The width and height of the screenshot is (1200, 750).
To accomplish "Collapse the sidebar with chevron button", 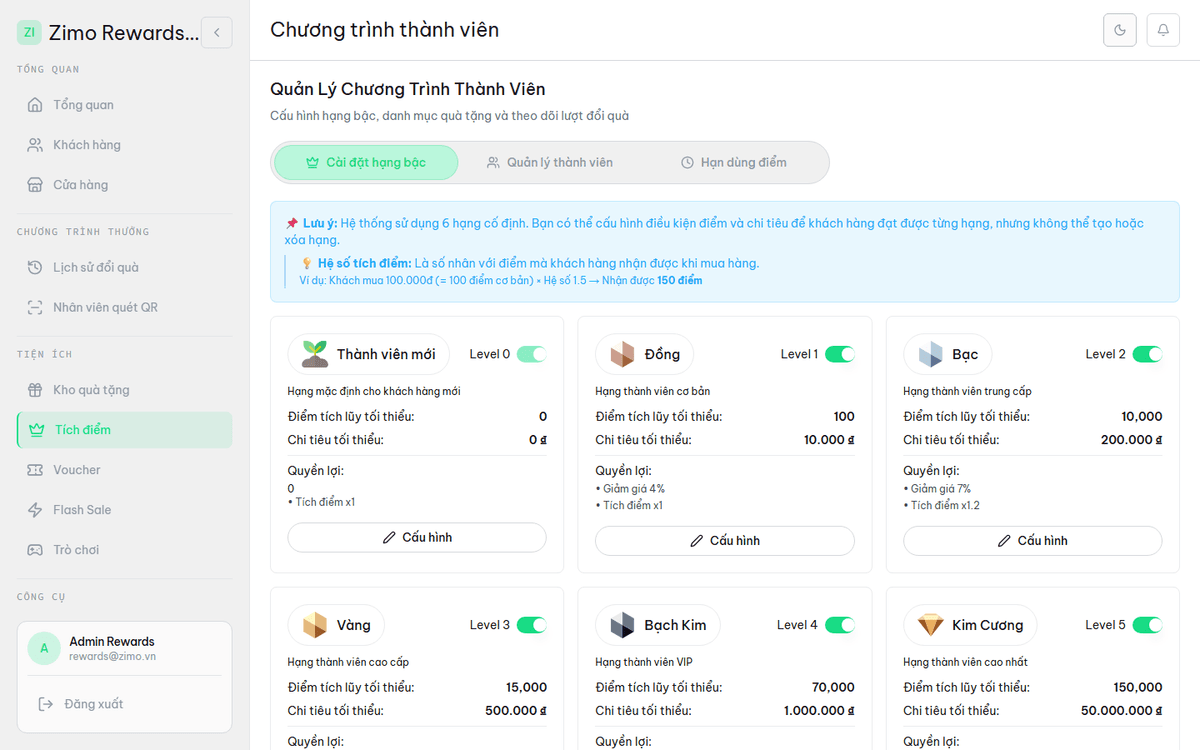I will [x=217, y=32].
